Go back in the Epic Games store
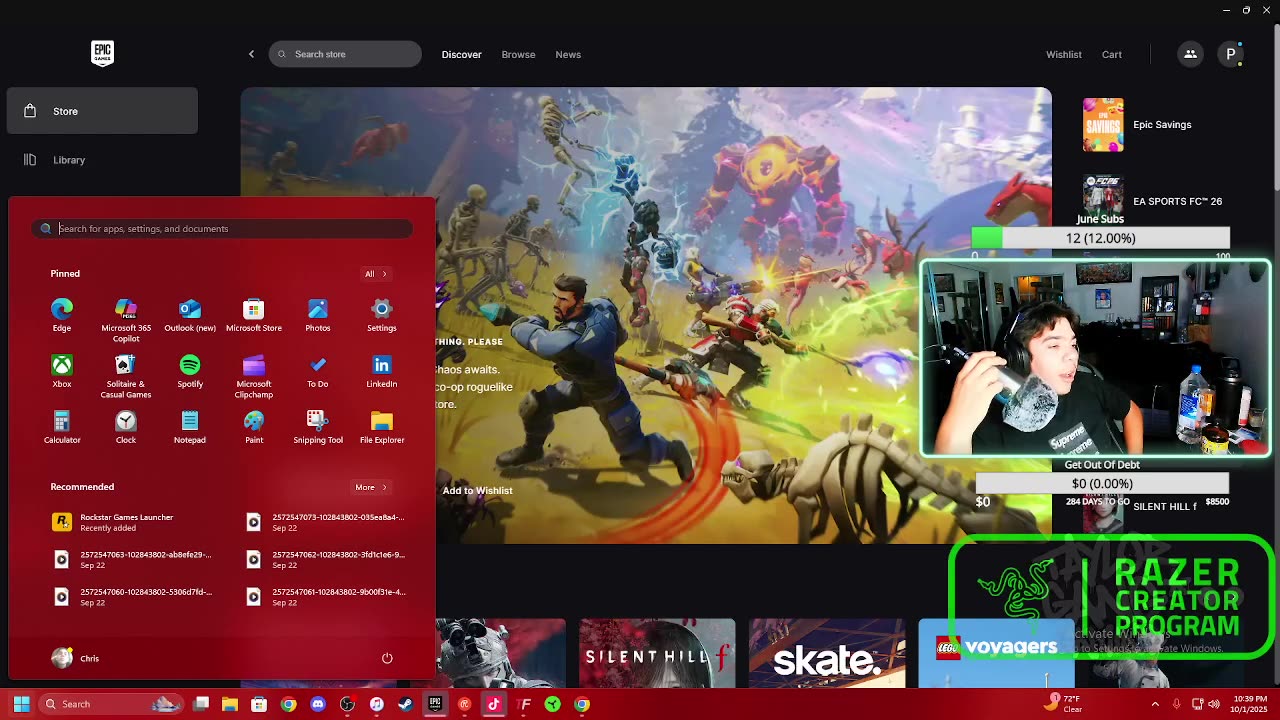 click(x=251, y=54)
